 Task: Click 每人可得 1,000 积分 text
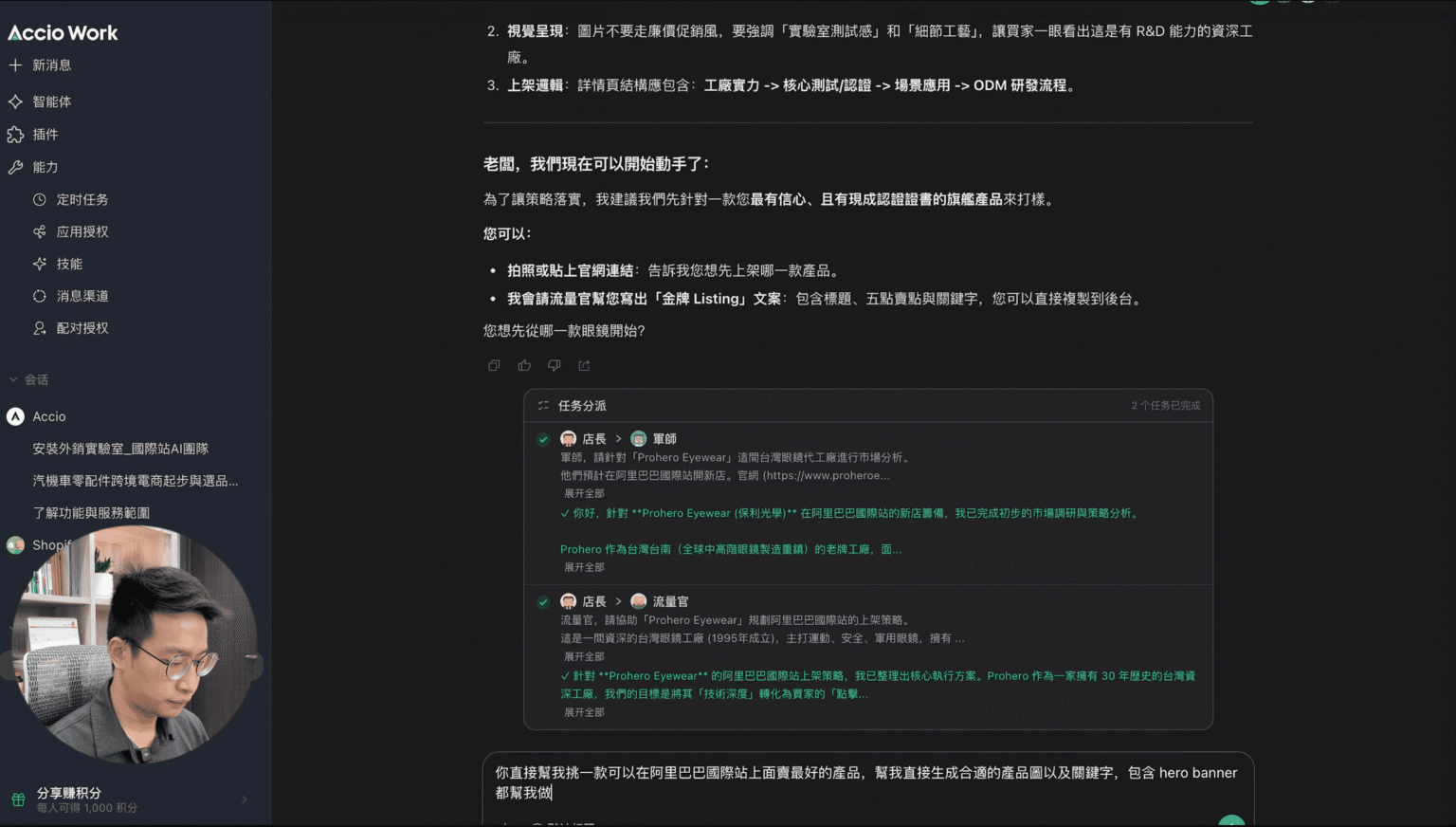(x=87, y=808)
